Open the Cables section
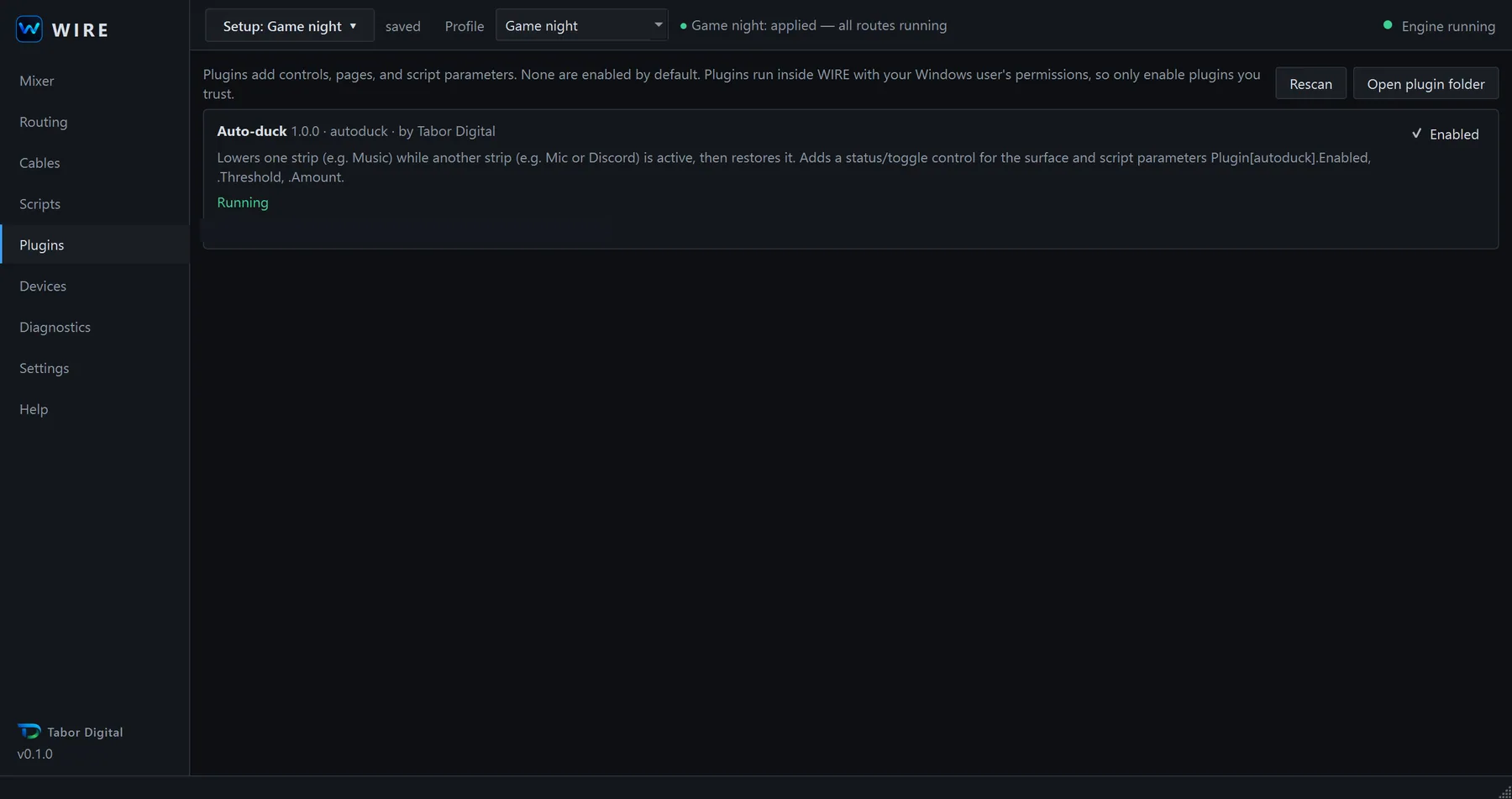The height and width of the screenshot is (799, 1512). click(x=95, y=163)
